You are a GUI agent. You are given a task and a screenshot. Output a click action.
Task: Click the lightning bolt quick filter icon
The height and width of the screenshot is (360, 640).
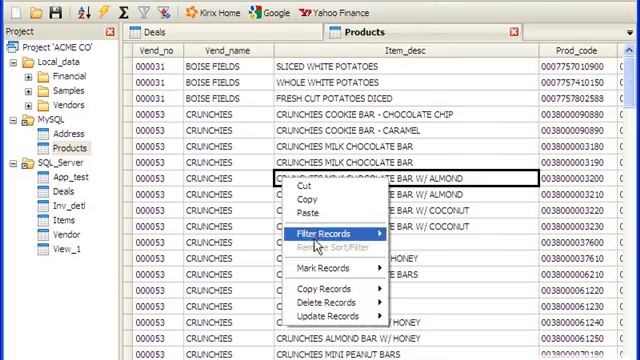[104, 12]
